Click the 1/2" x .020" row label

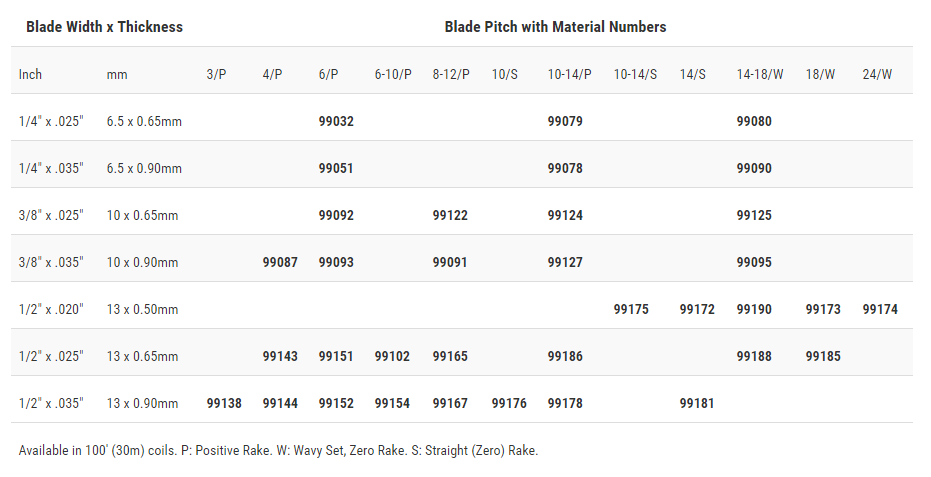pyautogui.click(x=51, y=309)
